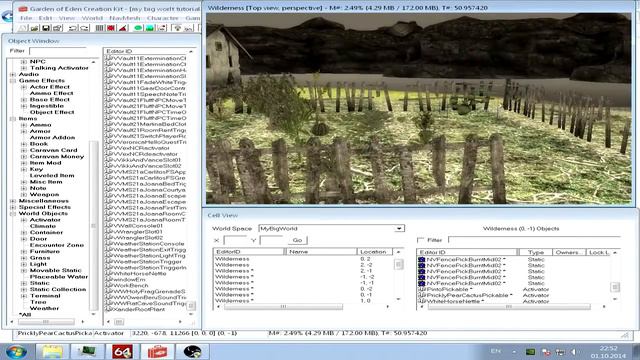Viewport: 640px width, 360px height.
Task: Sort cell list by Name column header
Action: (321, 251)
